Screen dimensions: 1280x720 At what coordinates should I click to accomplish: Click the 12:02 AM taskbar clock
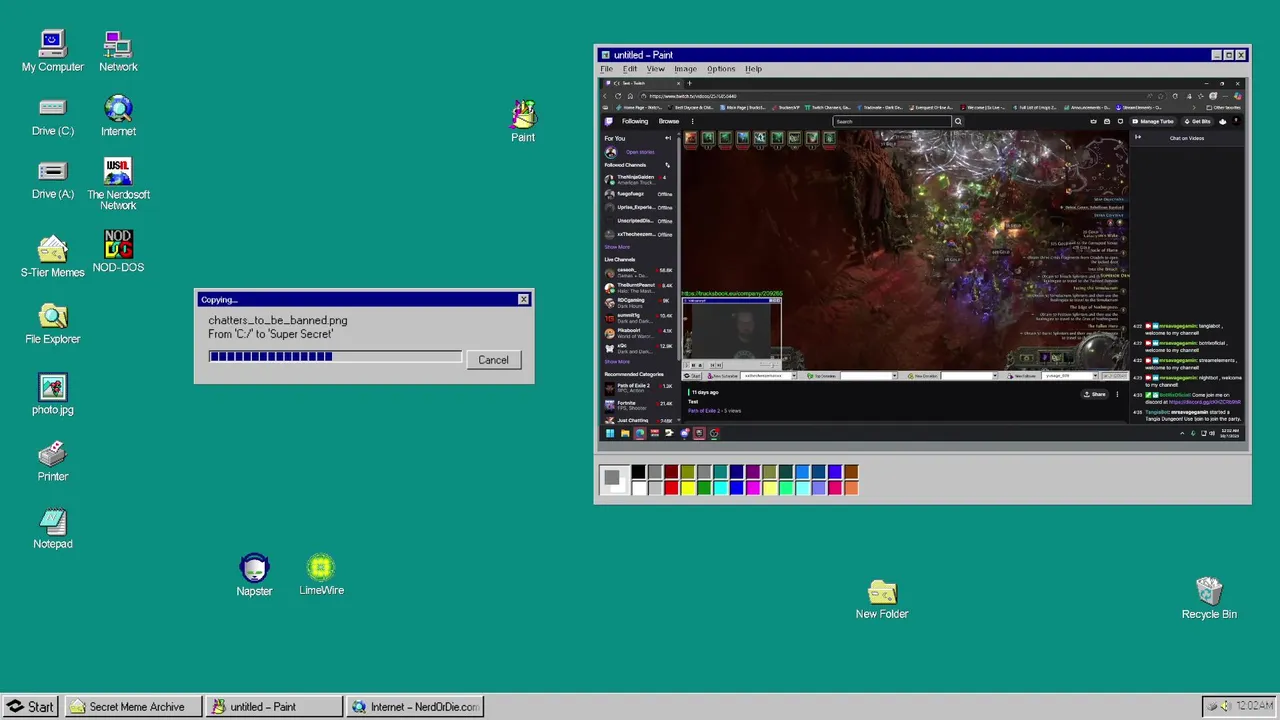[1255, 706]
